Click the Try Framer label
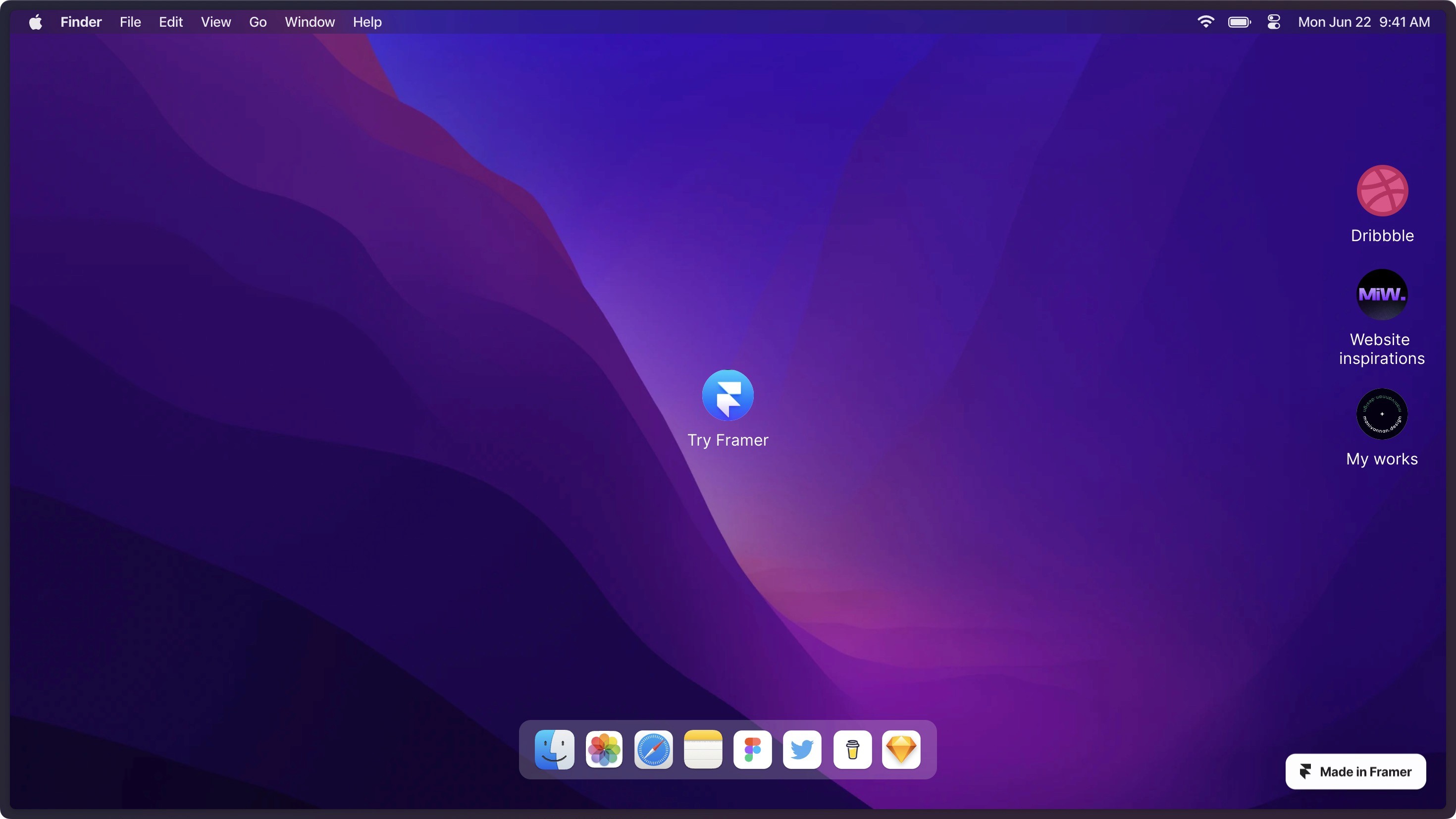The image size is (1456, 819). pos(728,440)
